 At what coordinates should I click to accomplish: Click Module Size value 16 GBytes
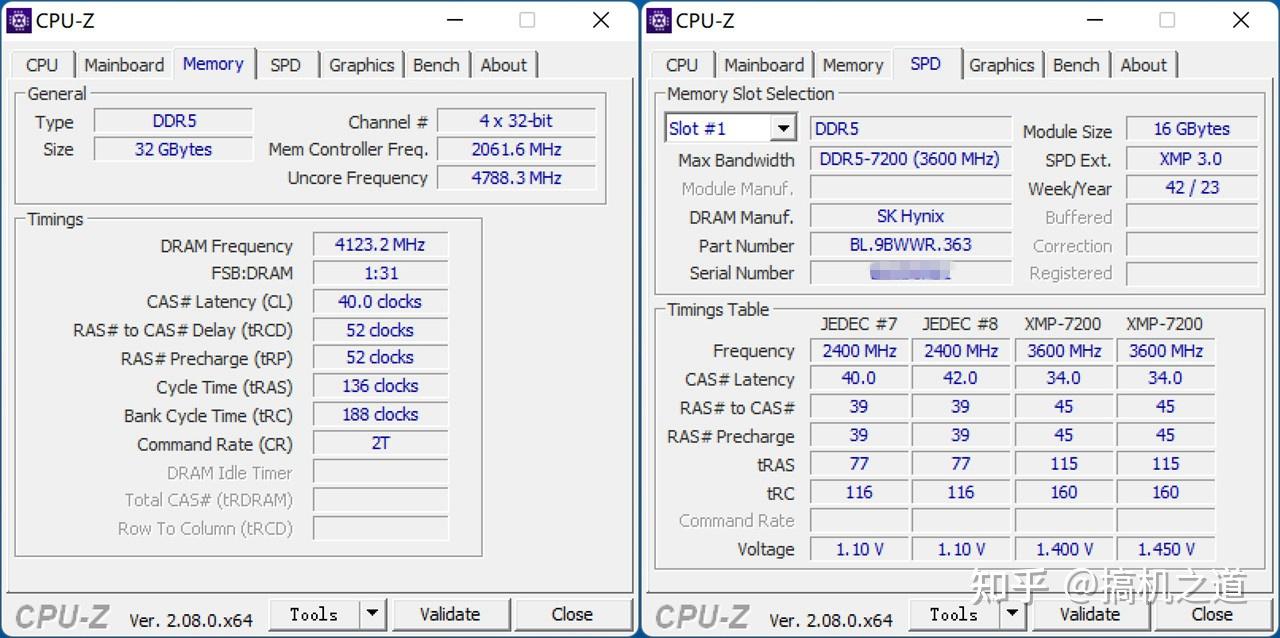pos(1191,129)
